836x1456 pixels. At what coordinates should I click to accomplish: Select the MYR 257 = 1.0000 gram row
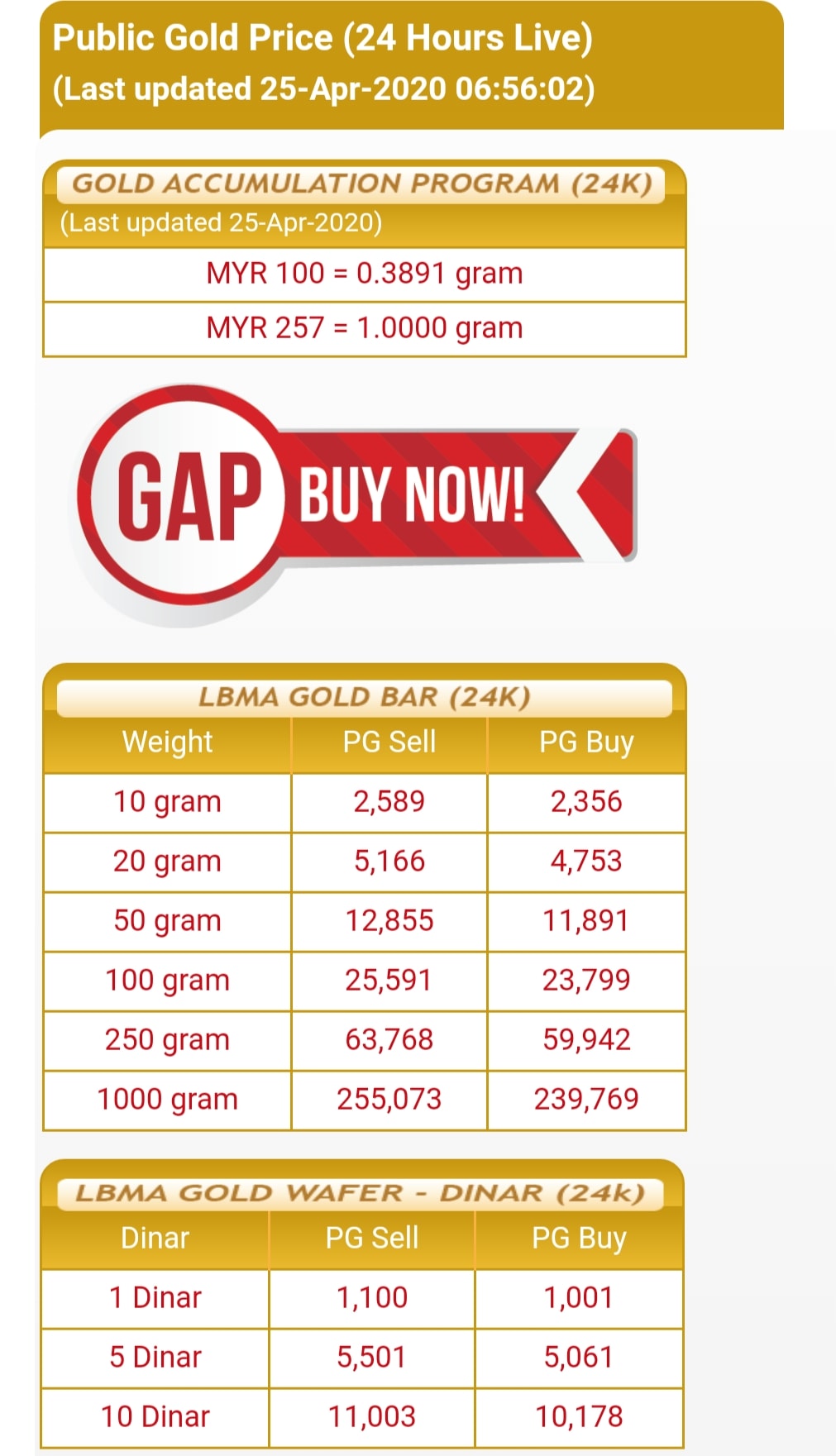(x=365, y=328)
